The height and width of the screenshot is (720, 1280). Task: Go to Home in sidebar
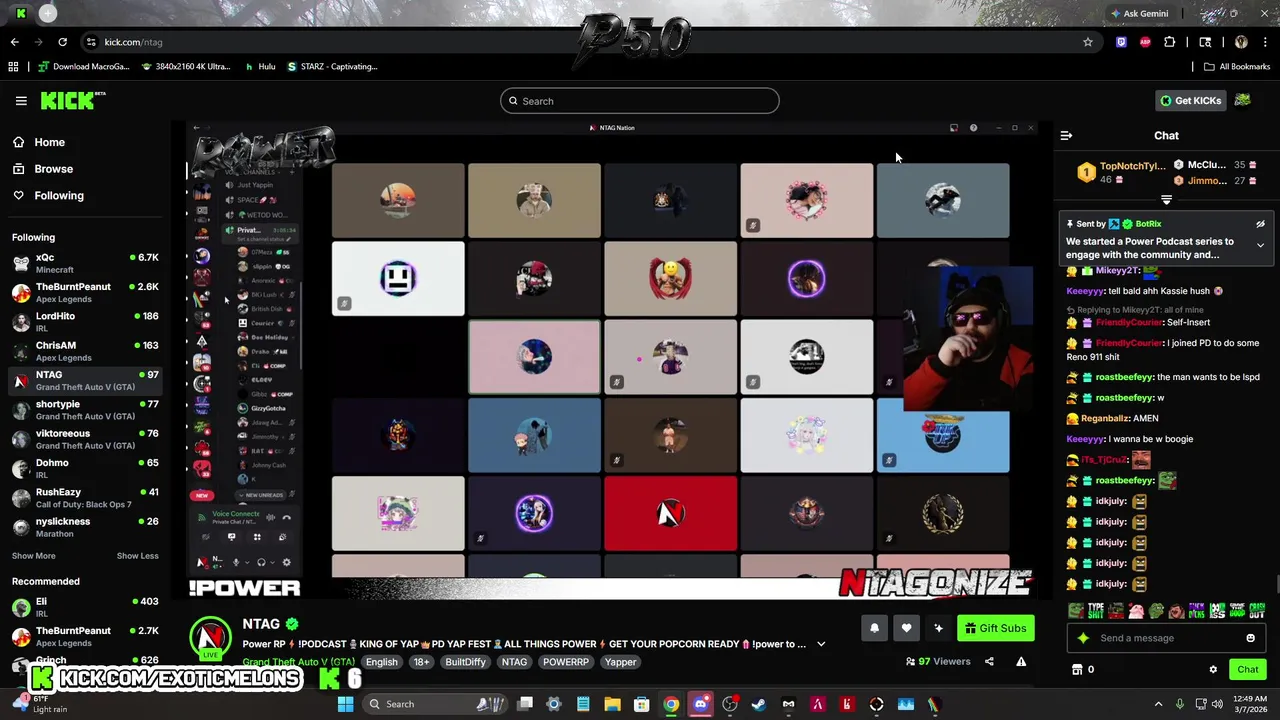pos(49,142)
